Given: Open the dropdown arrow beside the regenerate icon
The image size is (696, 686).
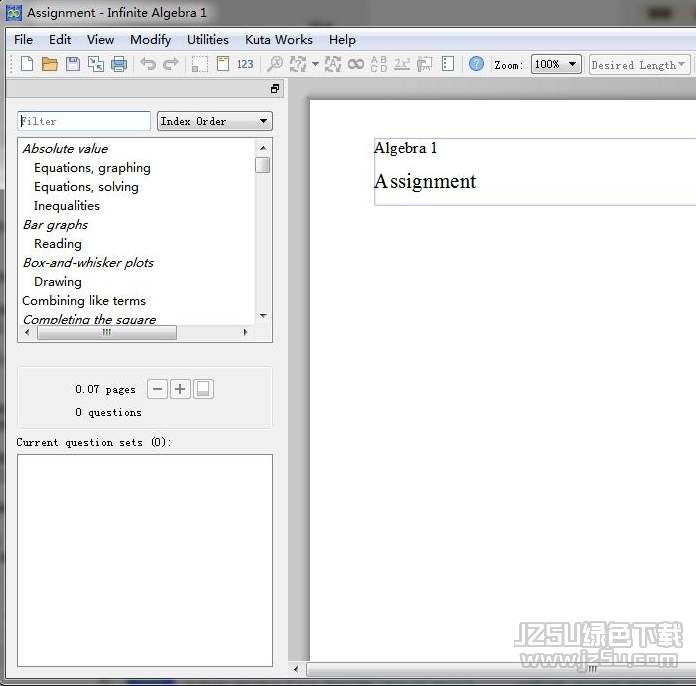Looking at the screenshot, I should (x=315, y=64).
